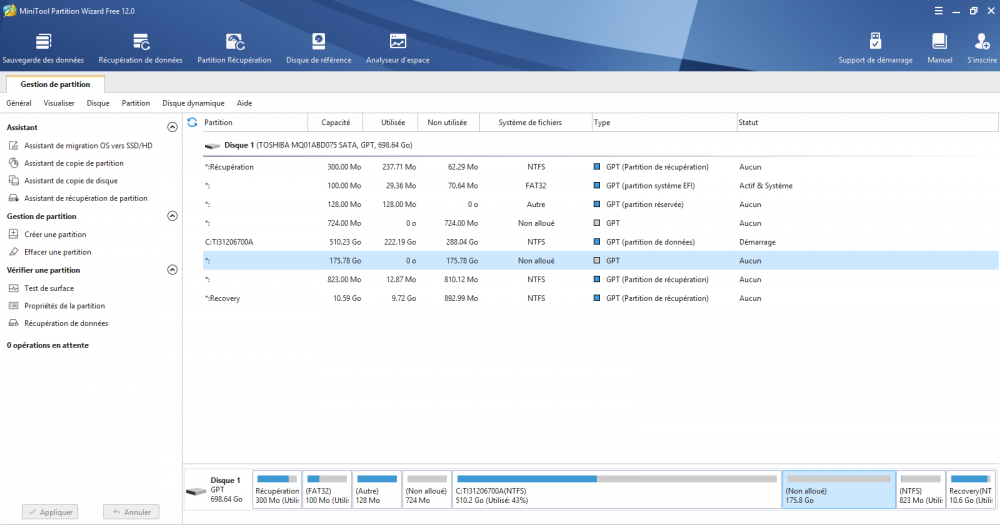Select Non alloué 175.8 Go block in disk map
The height and width of the screenshot is (528, 1000).
click(x=839, y=490)
